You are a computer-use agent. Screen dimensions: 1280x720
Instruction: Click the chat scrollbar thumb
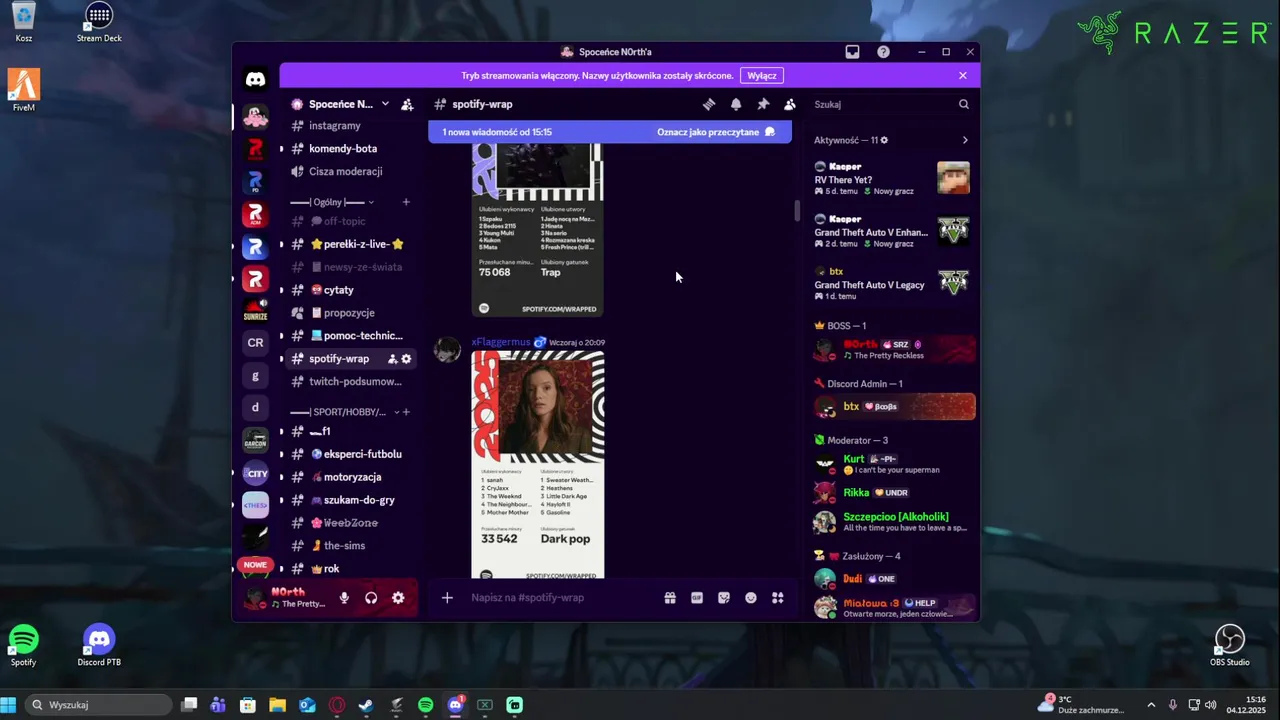click(x=797, y=211)
